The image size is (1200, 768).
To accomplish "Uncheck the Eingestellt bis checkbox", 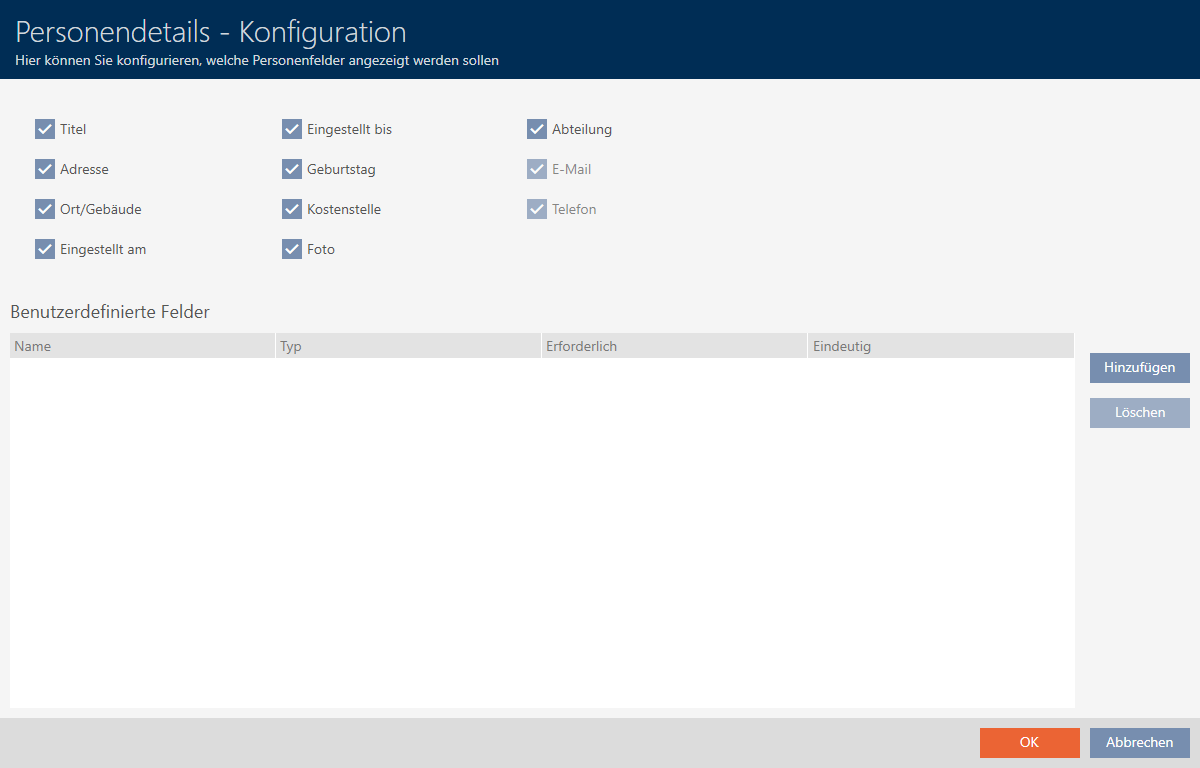I will click(292, 129).
